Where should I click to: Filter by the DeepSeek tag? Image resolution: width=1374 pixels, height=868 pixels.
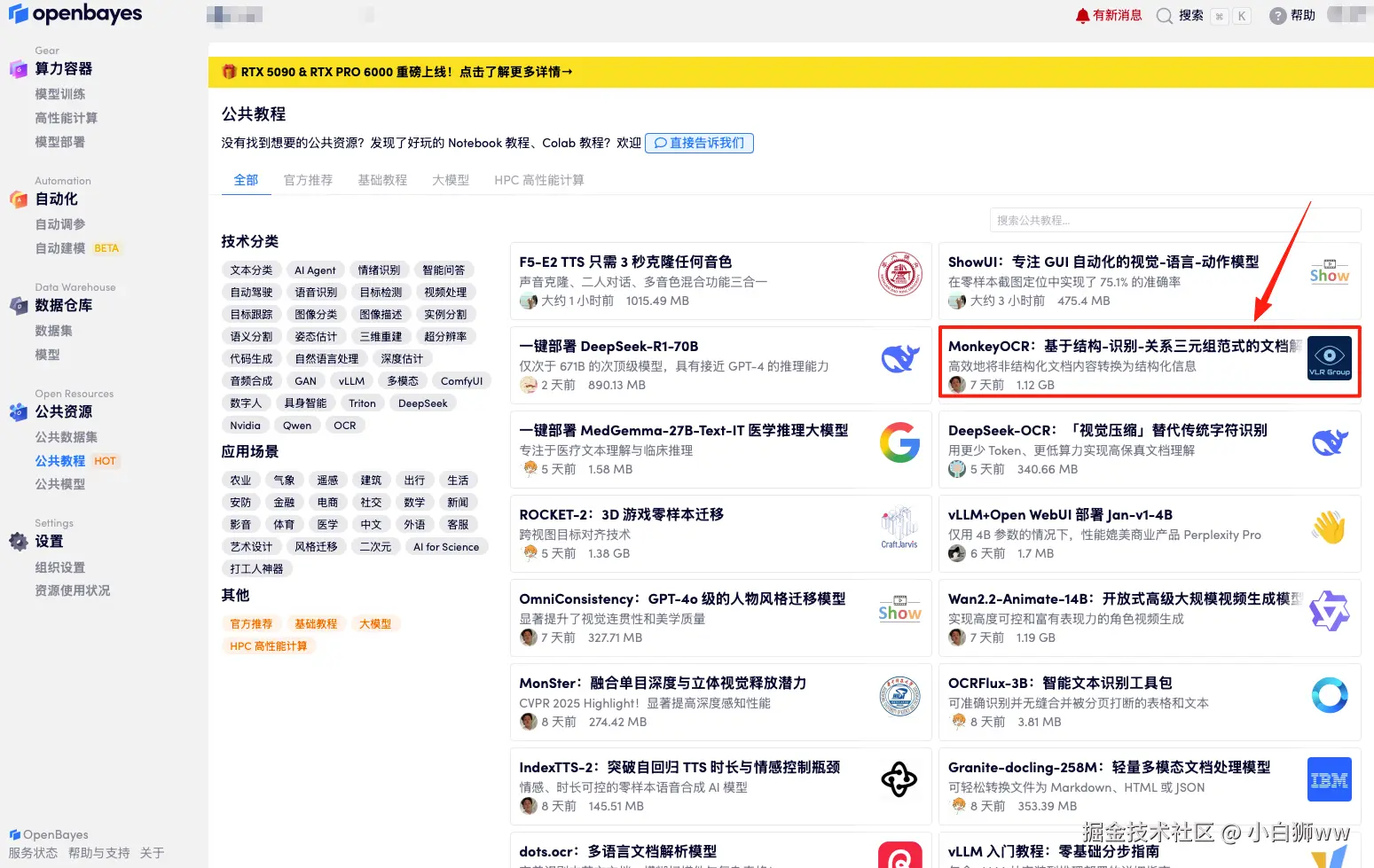[423, 403]
